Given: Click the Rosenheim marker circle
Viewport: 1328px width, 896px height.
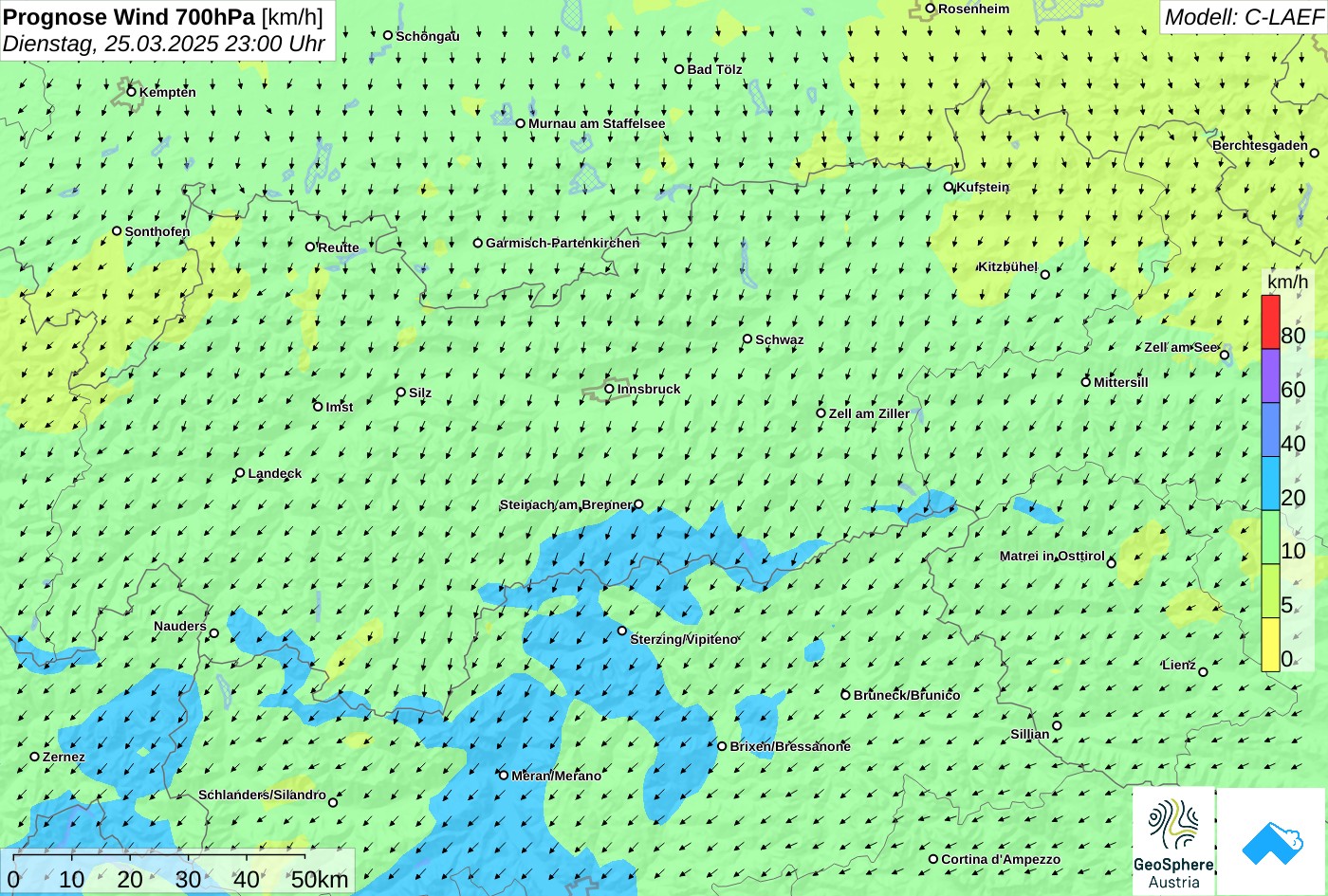Looking at the screenshot, I should click(931, 9).
